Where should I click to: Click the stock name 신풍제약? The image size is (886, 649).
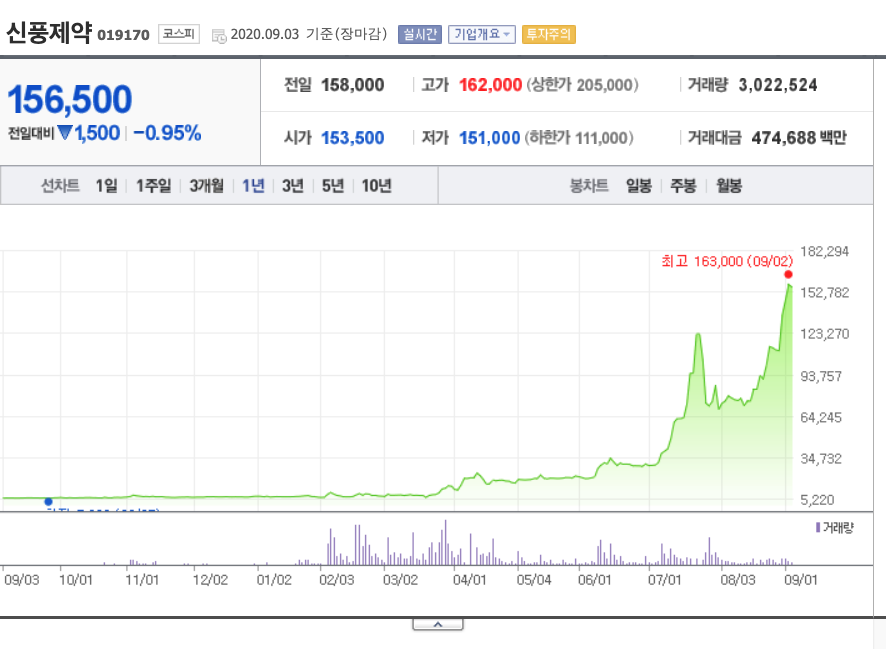(49, 33)
